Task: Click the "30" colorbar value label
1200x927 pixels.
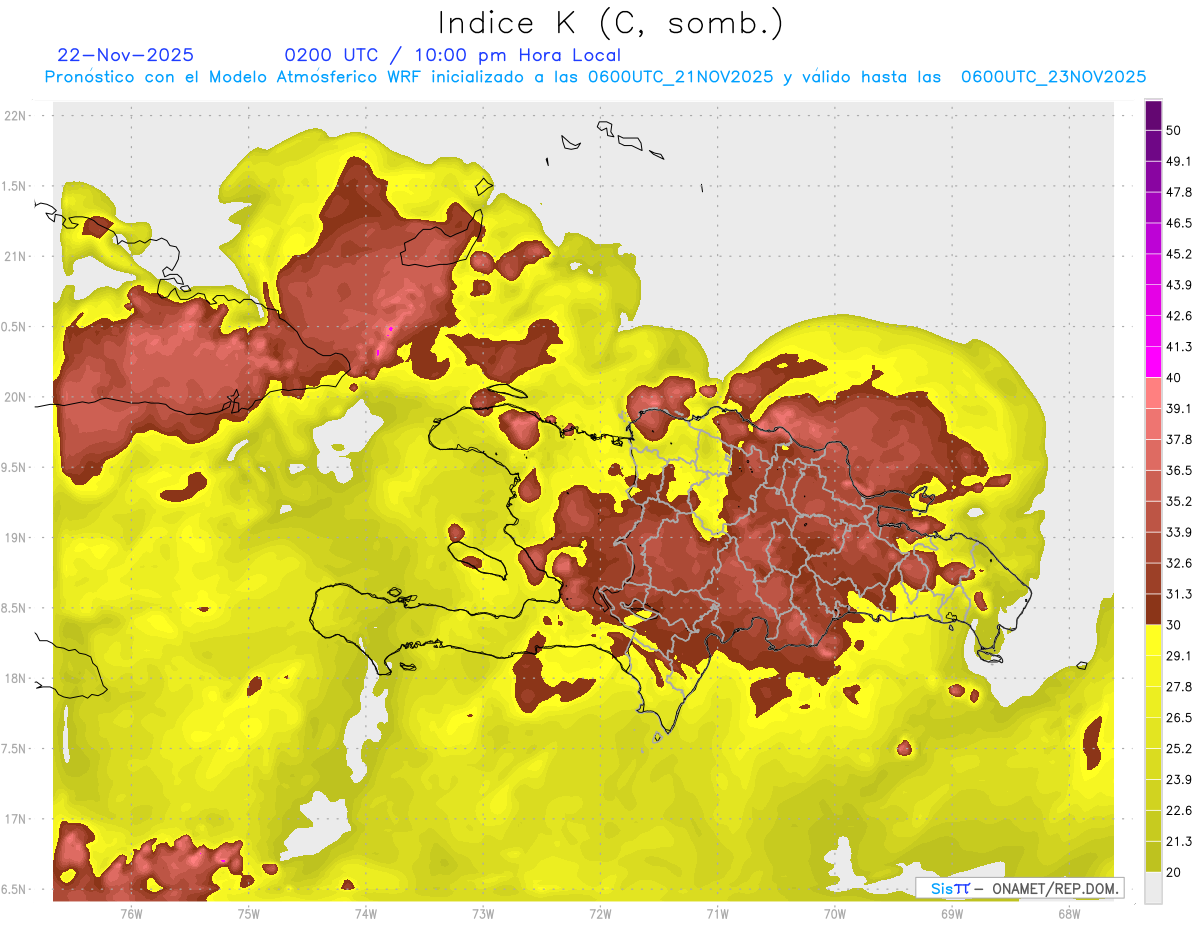Action: [1174, 625]
